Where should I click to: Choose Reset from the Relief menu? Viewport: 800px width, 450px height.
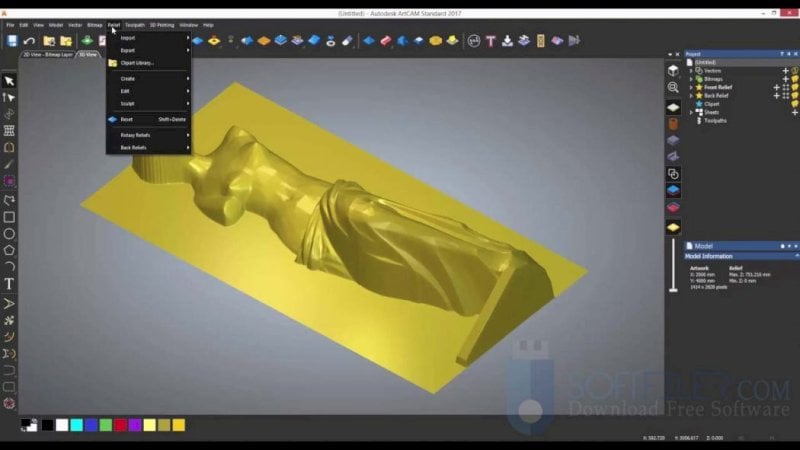coord(148,119)
